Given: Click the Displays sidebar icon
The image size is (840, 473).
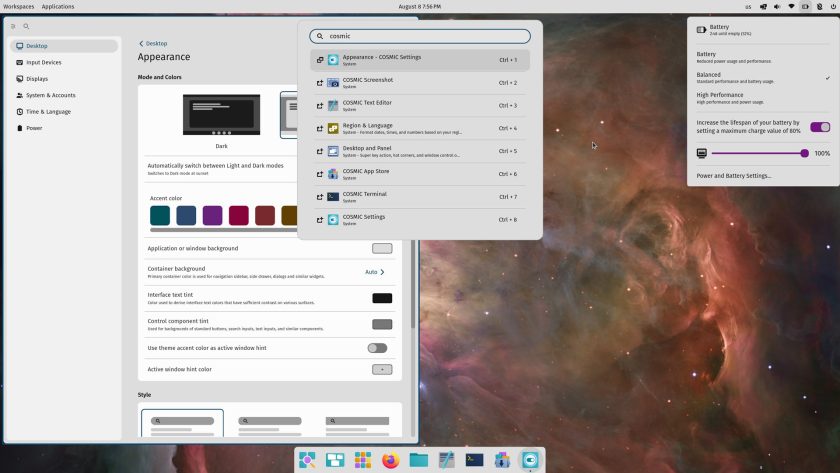Looking at the screenshot, I should [x=20, y=79].
